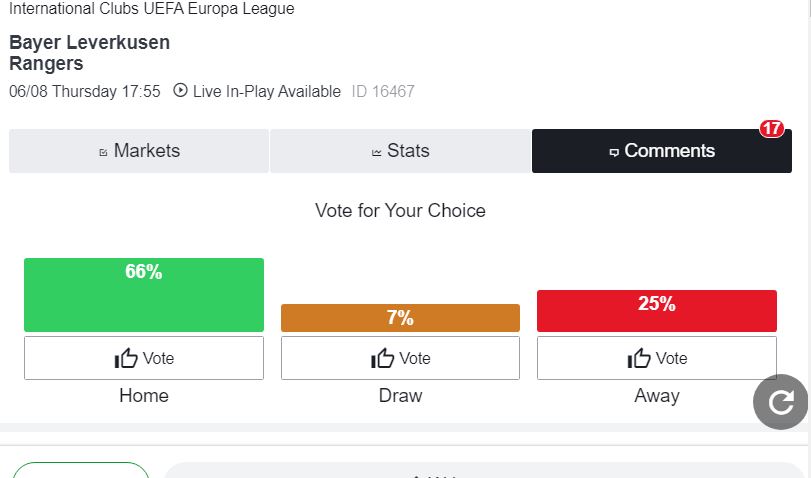Click the Live In-Play play icon
Screen dimensions: 811x478
click(180, 90)
